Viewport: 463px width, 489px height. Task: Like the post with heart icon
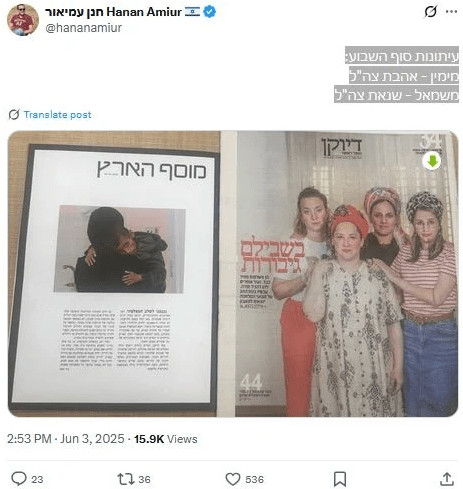click(x=233, y=479)
